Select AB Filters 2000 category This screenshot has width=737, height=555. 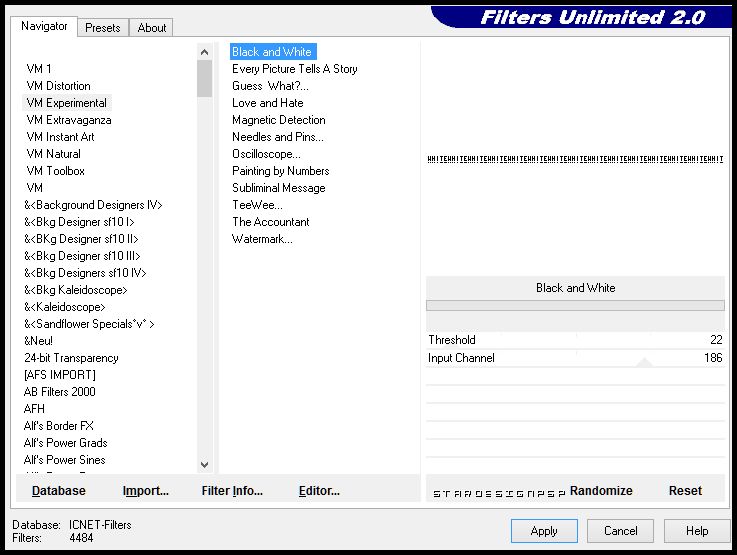[x=60, y=391]
